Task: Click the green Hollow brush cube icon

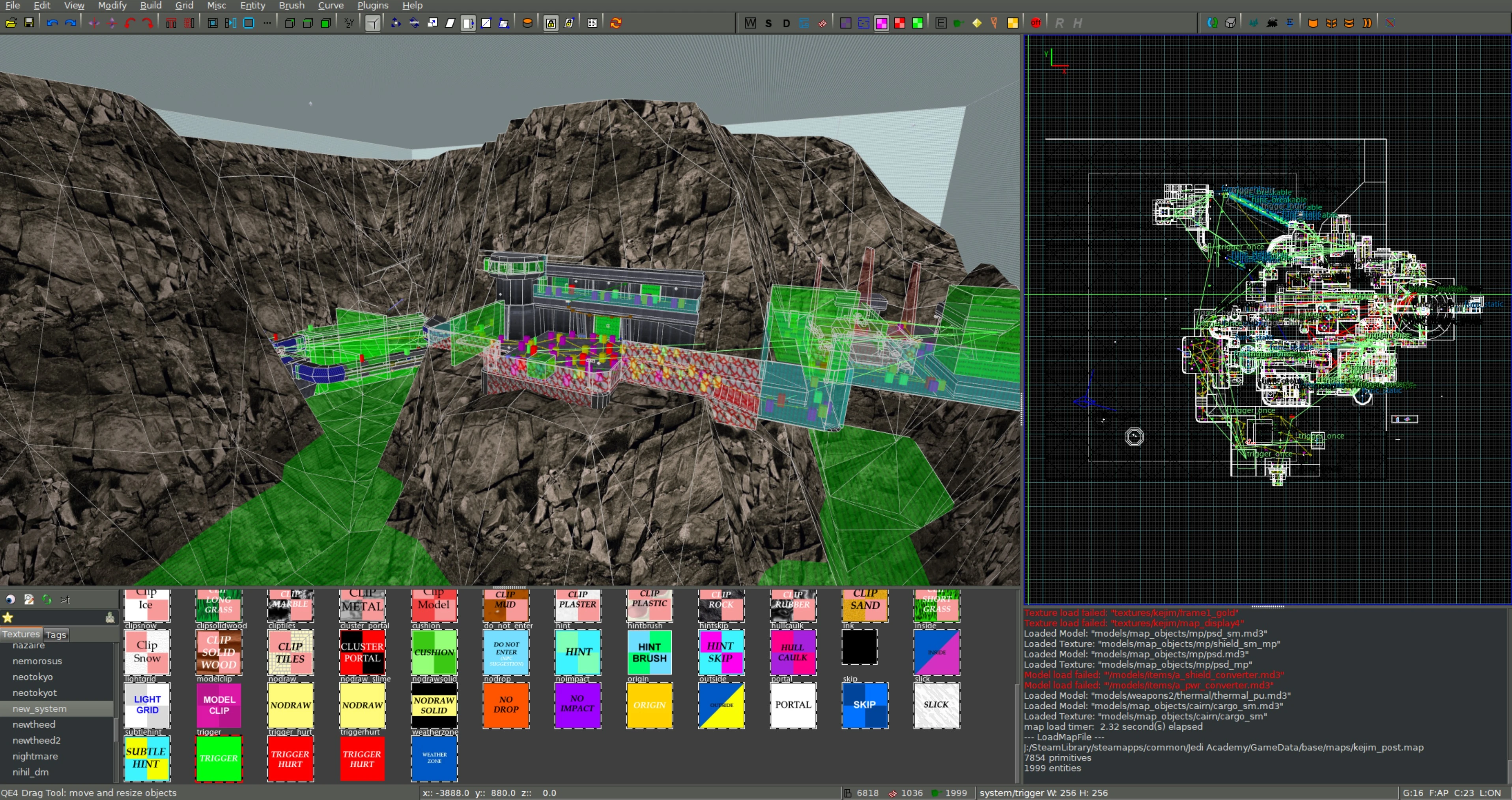Action: tap(326, 23)
